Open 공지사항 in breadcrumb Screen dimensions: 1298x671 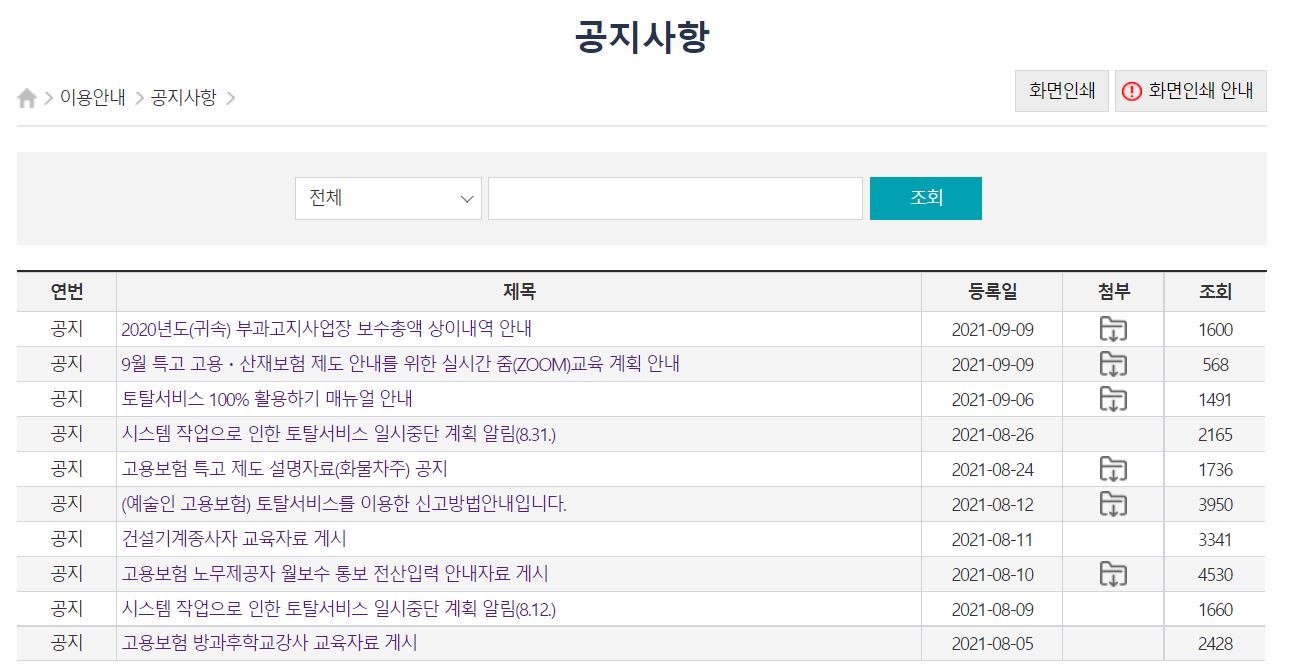[183, 98]
